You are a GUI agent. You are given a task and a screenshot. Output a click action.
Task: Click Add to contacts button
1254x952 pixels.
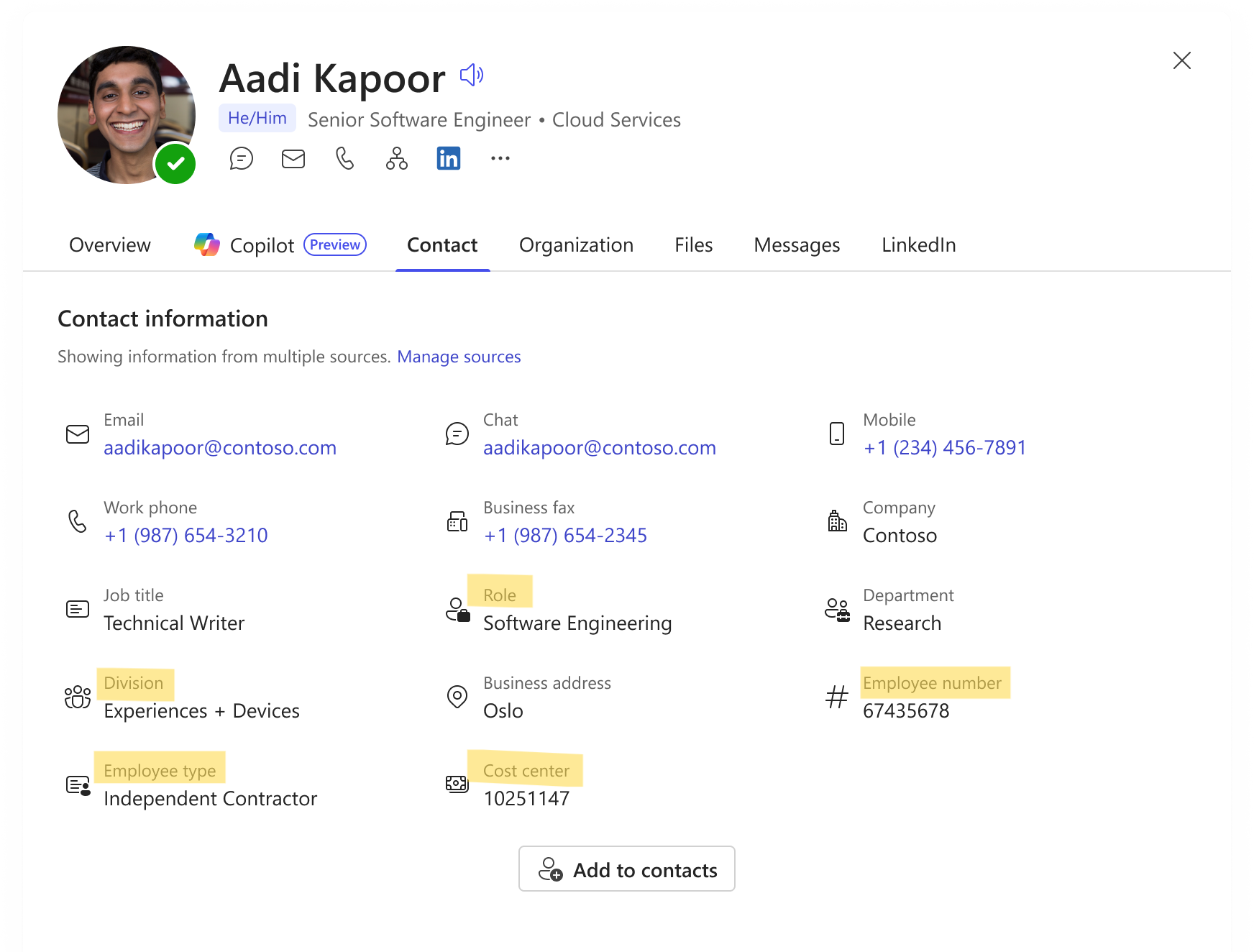pyautogui.click(x=627, y=869)
